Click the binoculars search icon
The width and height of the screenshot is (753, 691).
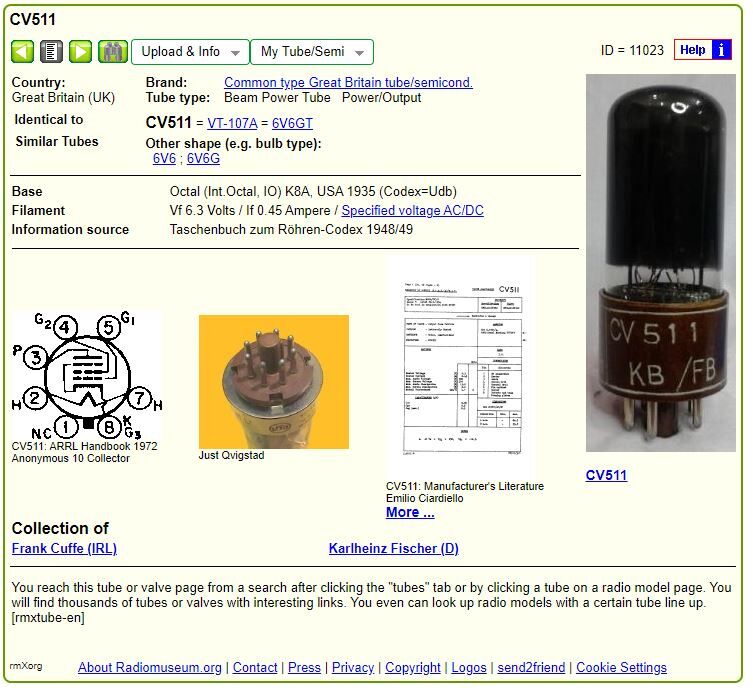pos(112,52)
